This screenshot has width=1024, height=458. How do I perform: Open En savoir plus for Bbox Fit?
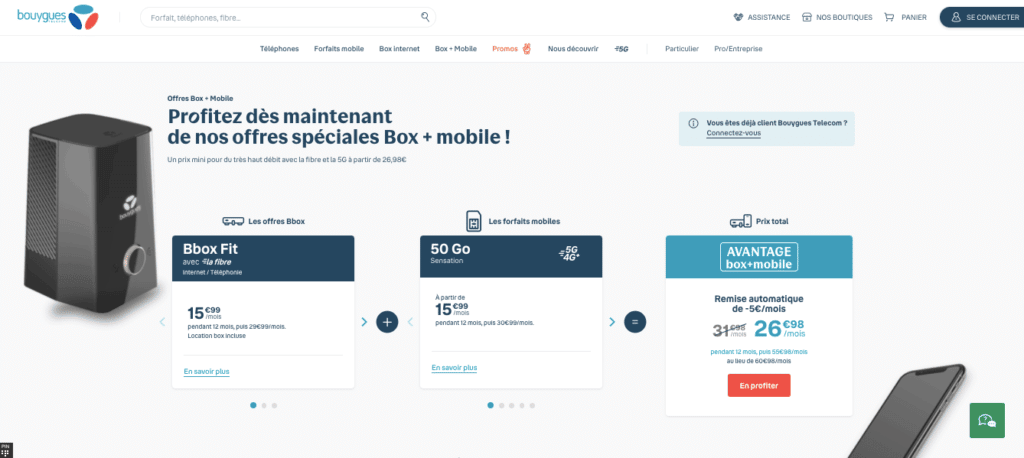(206, 372)
